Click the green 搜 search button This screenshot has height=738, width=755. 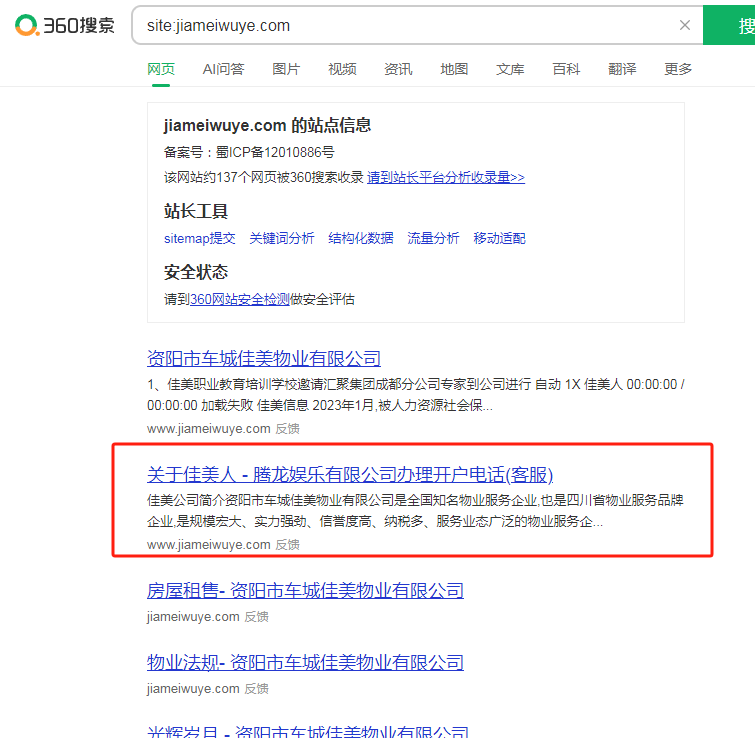coord(729,25)
